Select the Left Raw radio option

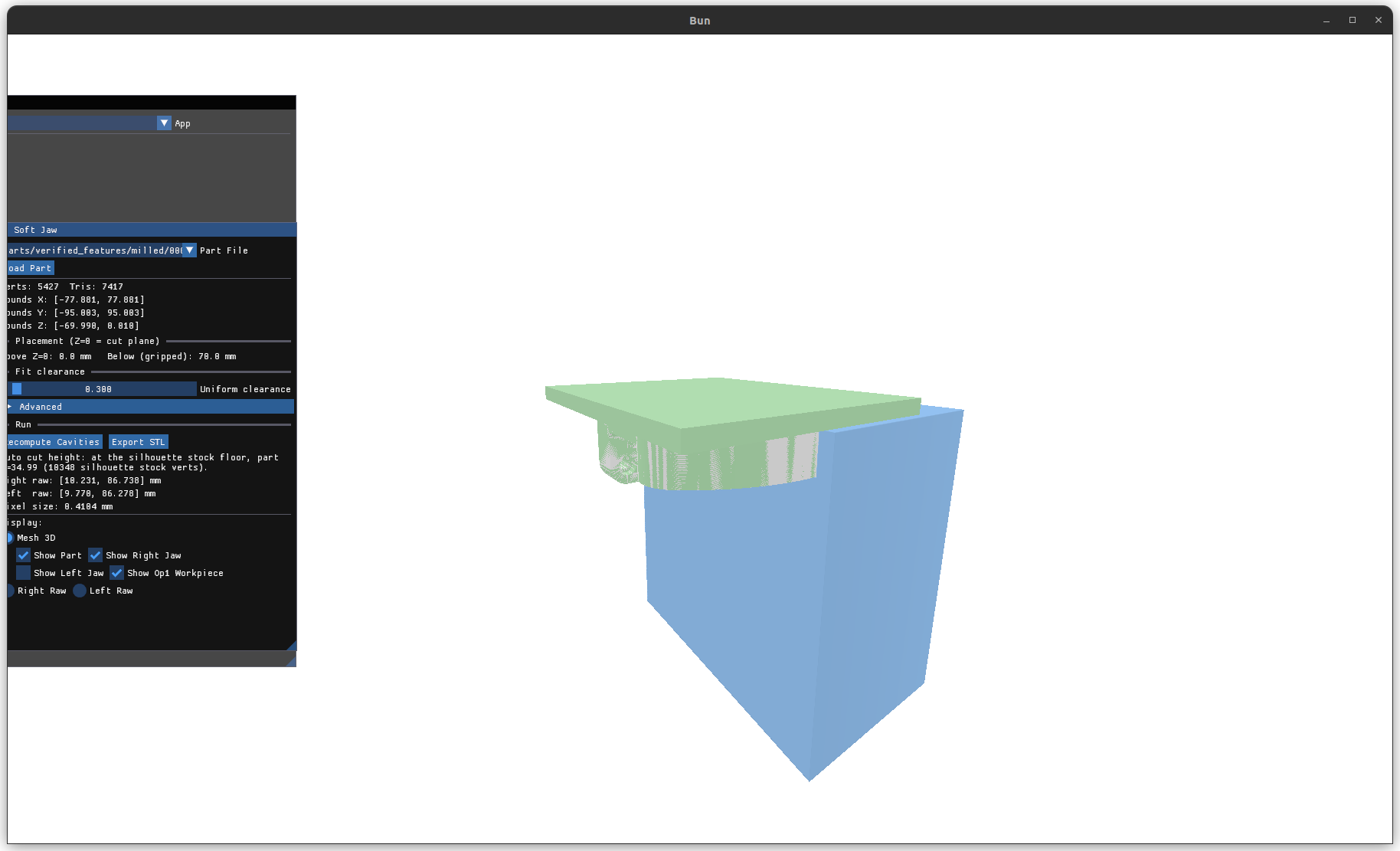[80, 591]
